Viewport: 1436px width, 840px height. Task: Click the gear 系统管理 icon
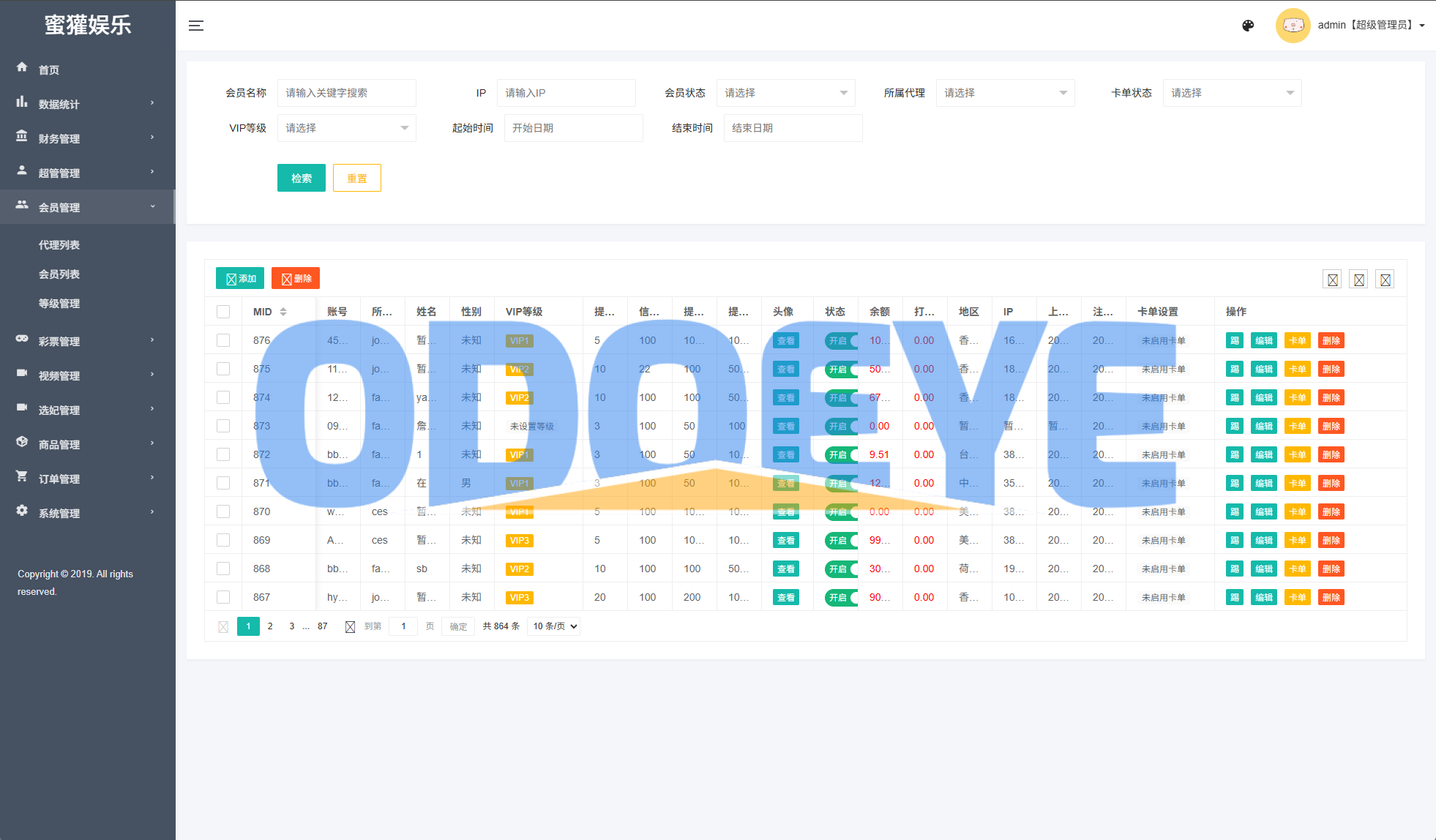(x=22, y=511)
